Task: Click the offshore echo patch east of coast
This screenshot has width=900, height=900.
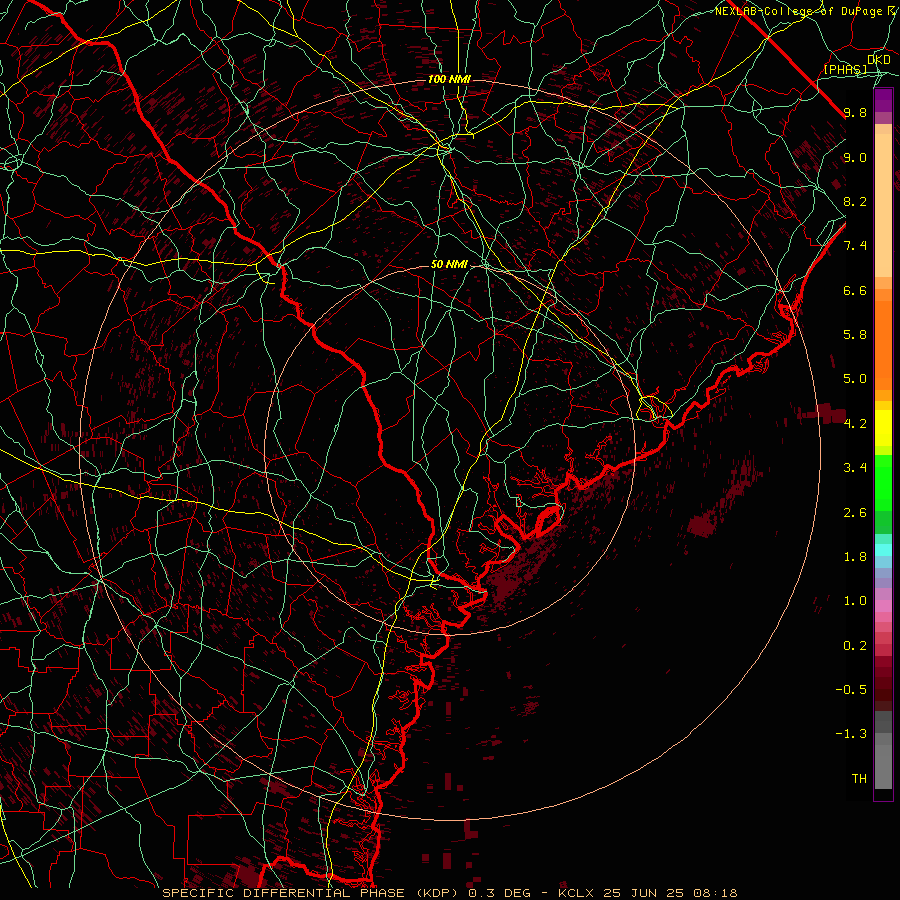Action: 702,525
